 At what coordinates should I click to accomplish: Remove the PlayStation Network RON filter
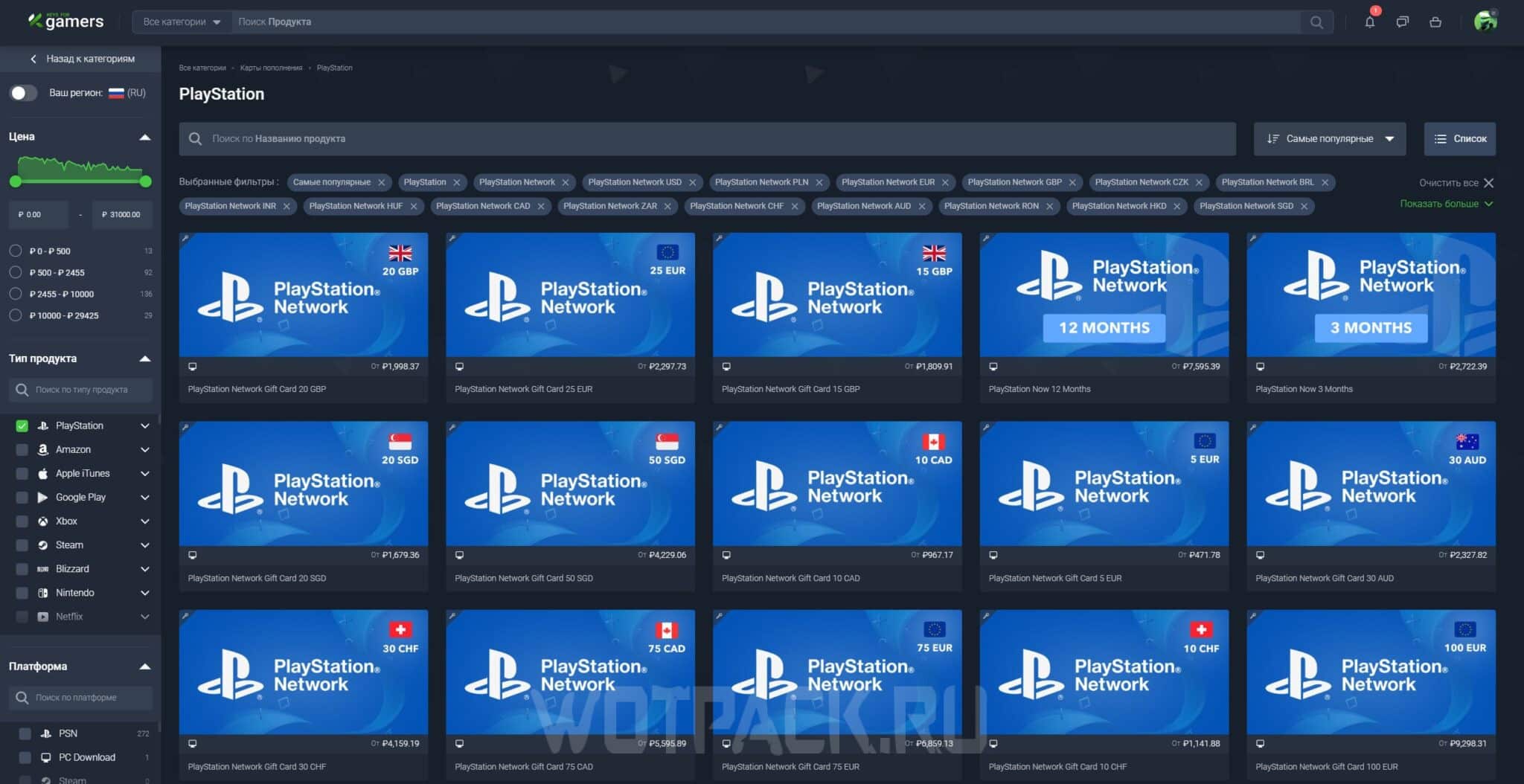click(1049, 206)
